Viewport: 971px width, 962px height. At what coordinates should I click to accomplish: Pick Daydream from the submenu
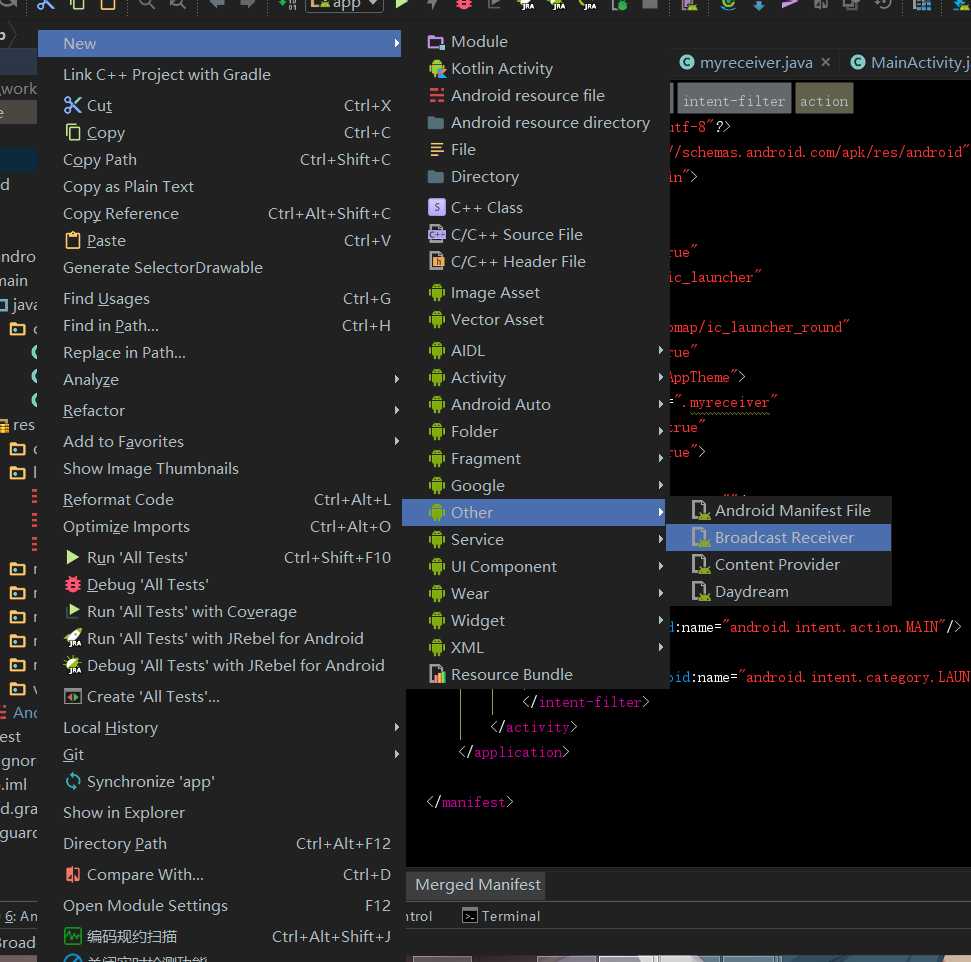click(x=778, y=592)
